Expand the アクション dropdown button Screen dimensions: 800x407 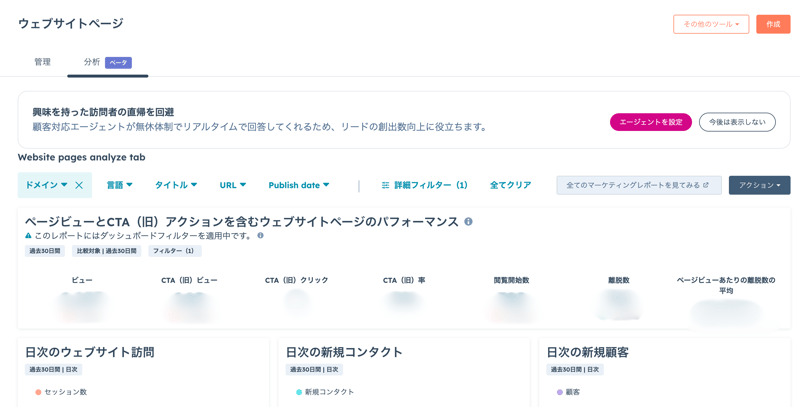click(760, 185)
